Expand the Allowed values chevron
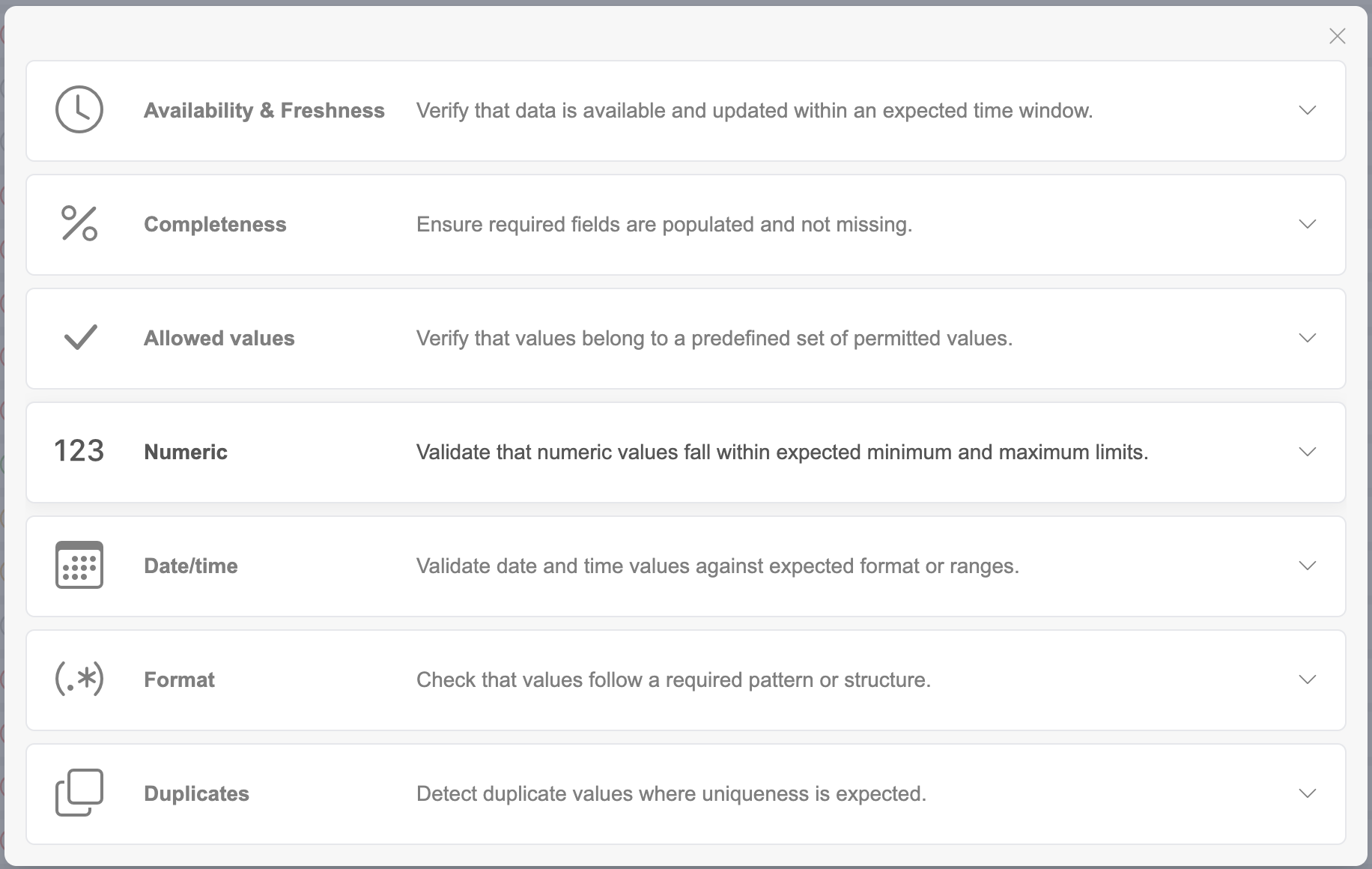Viewport: 1372px width, 869px height. click(x=1307, y=339)
